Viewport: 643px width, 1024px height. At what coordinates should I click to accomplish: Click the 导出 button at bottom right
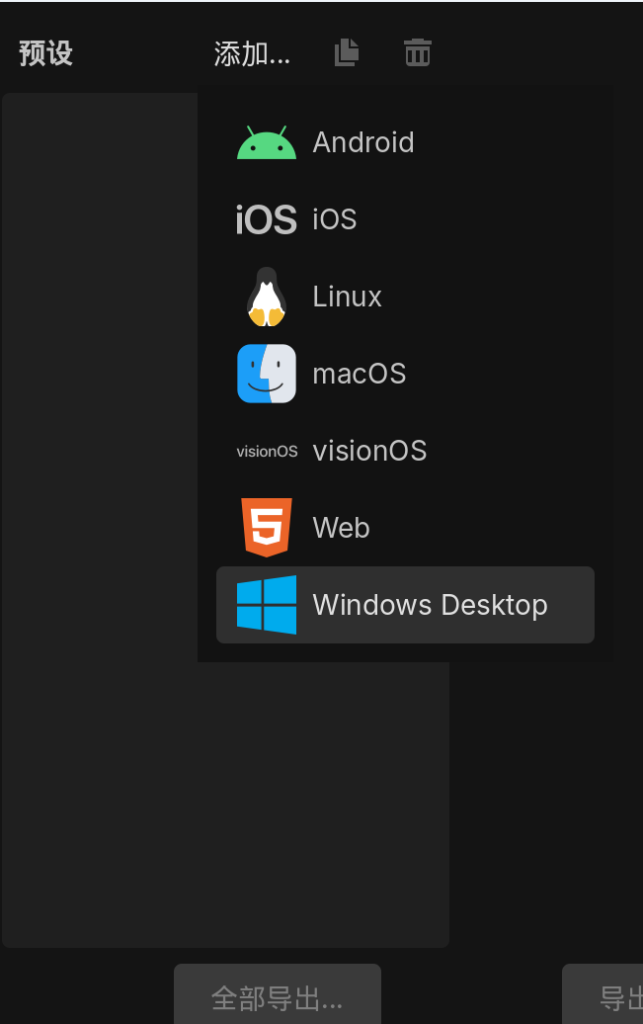[x=612, y=996]
